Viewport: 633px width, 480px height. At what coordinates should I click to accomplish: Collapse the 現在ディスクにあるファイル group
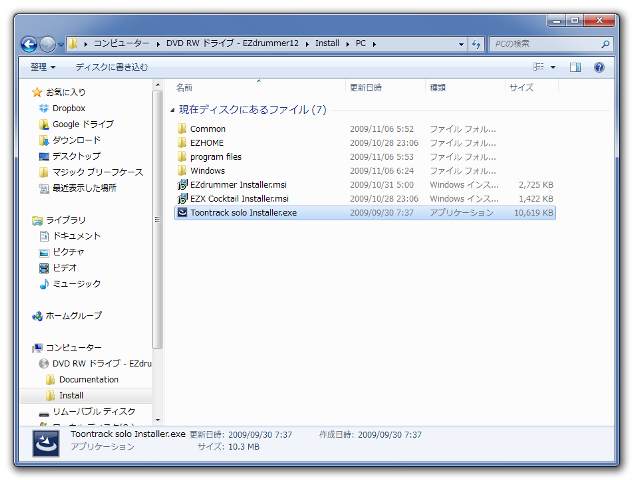pyautogui.click(x=172, y=110)
